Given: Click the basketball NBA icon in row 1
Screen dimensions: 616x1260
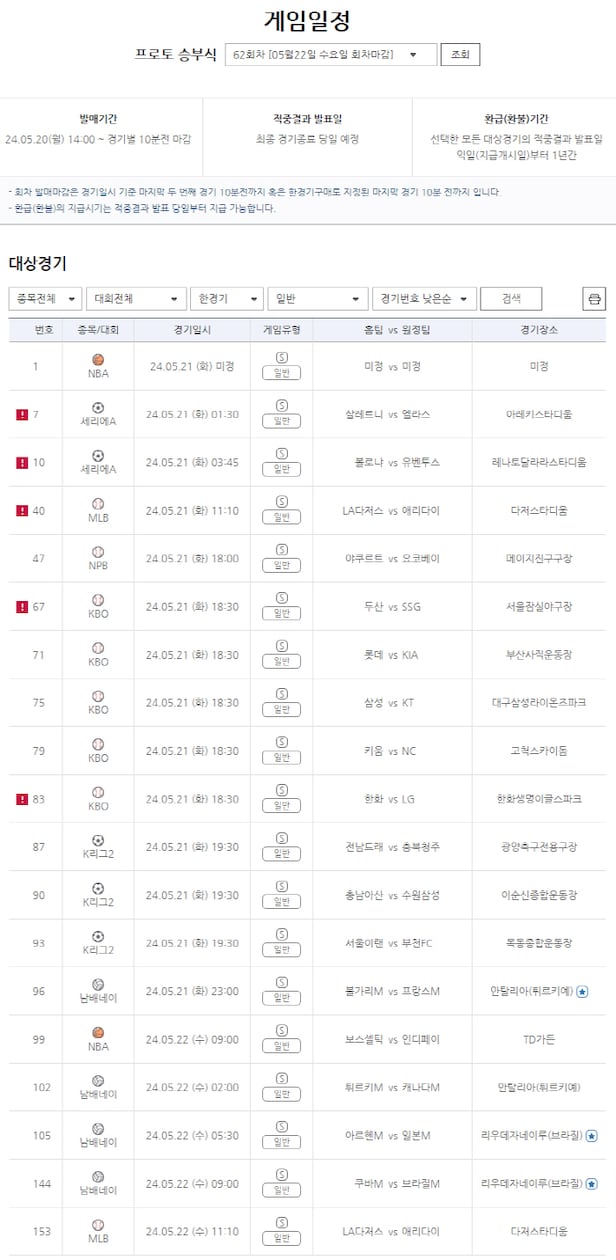Looking at the screenshot, I should click(98, 359).
